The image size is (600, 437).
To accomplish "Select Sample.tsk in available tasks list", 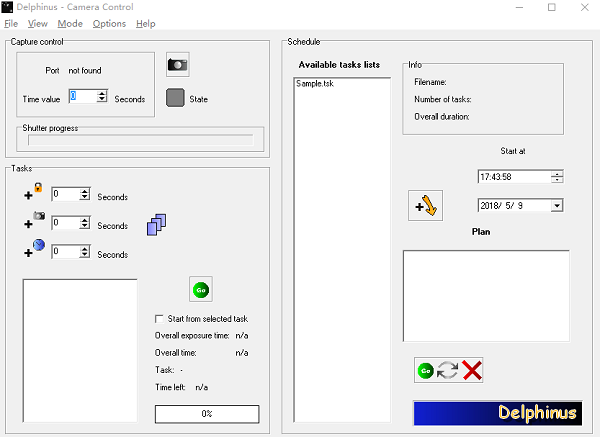I will 316,84.
